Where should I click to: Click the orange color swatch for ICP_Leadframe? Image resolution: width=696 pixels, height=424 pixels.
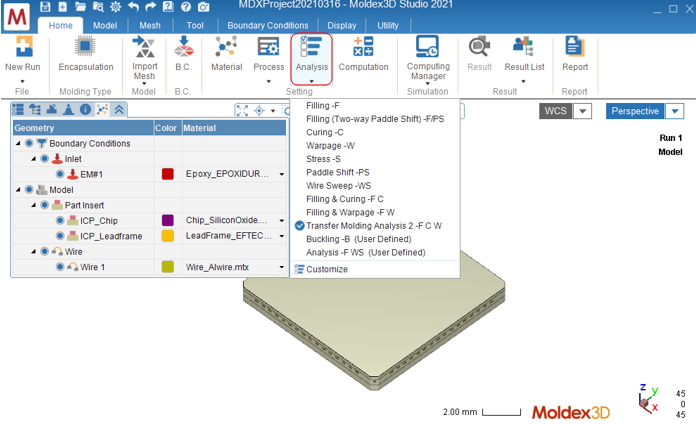click(x=167, y=236)
